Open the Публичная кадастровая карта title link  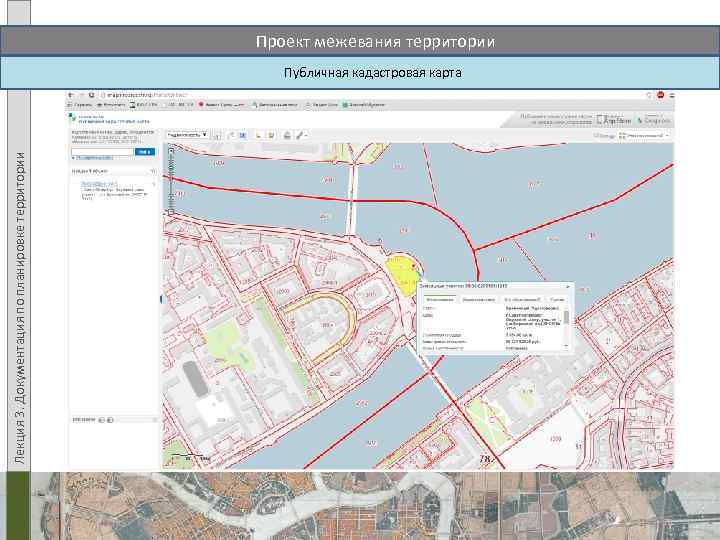[114, 122]
